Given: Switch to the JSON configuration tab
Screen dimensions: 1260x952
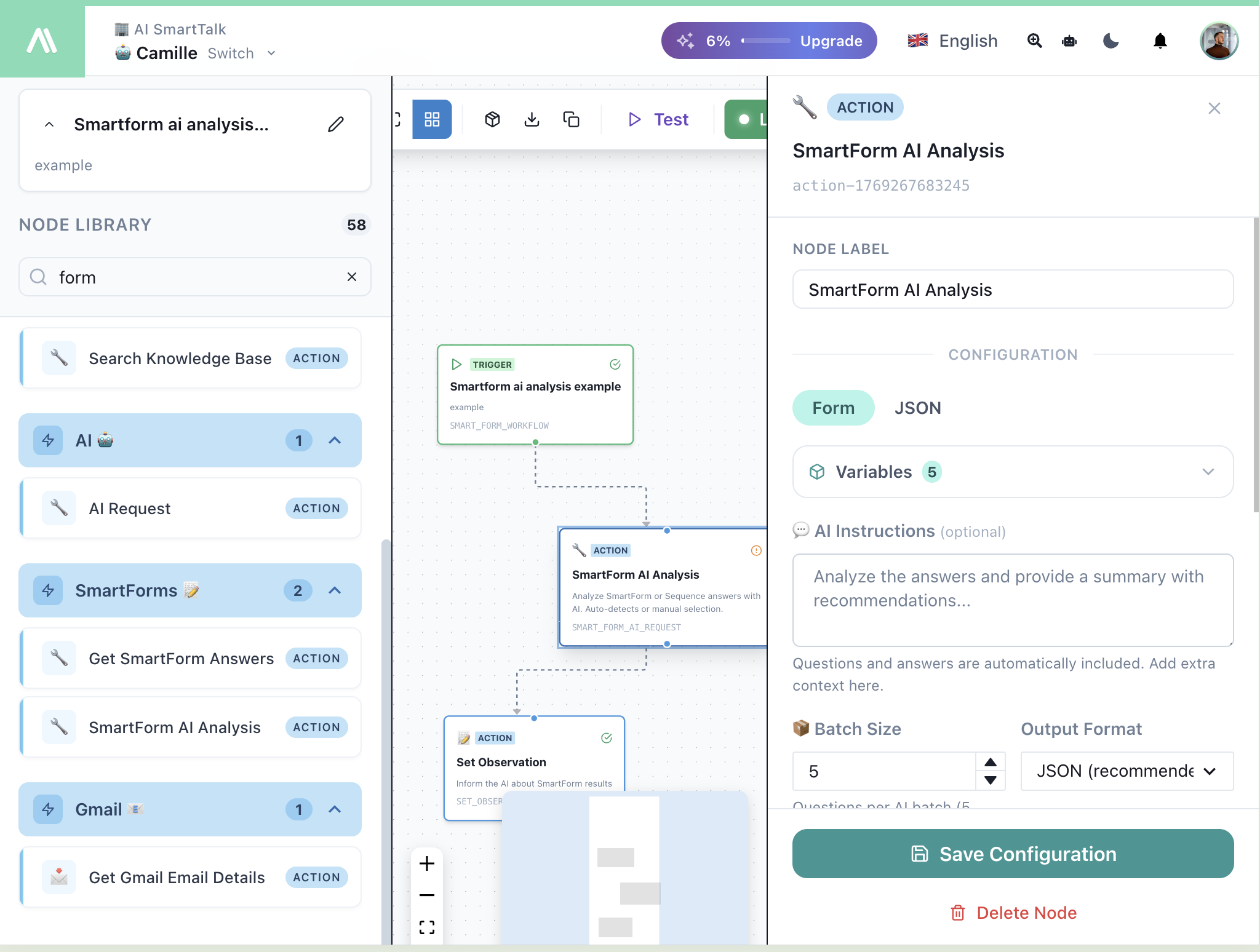Looking at the screenshot, I should [917, 408].
